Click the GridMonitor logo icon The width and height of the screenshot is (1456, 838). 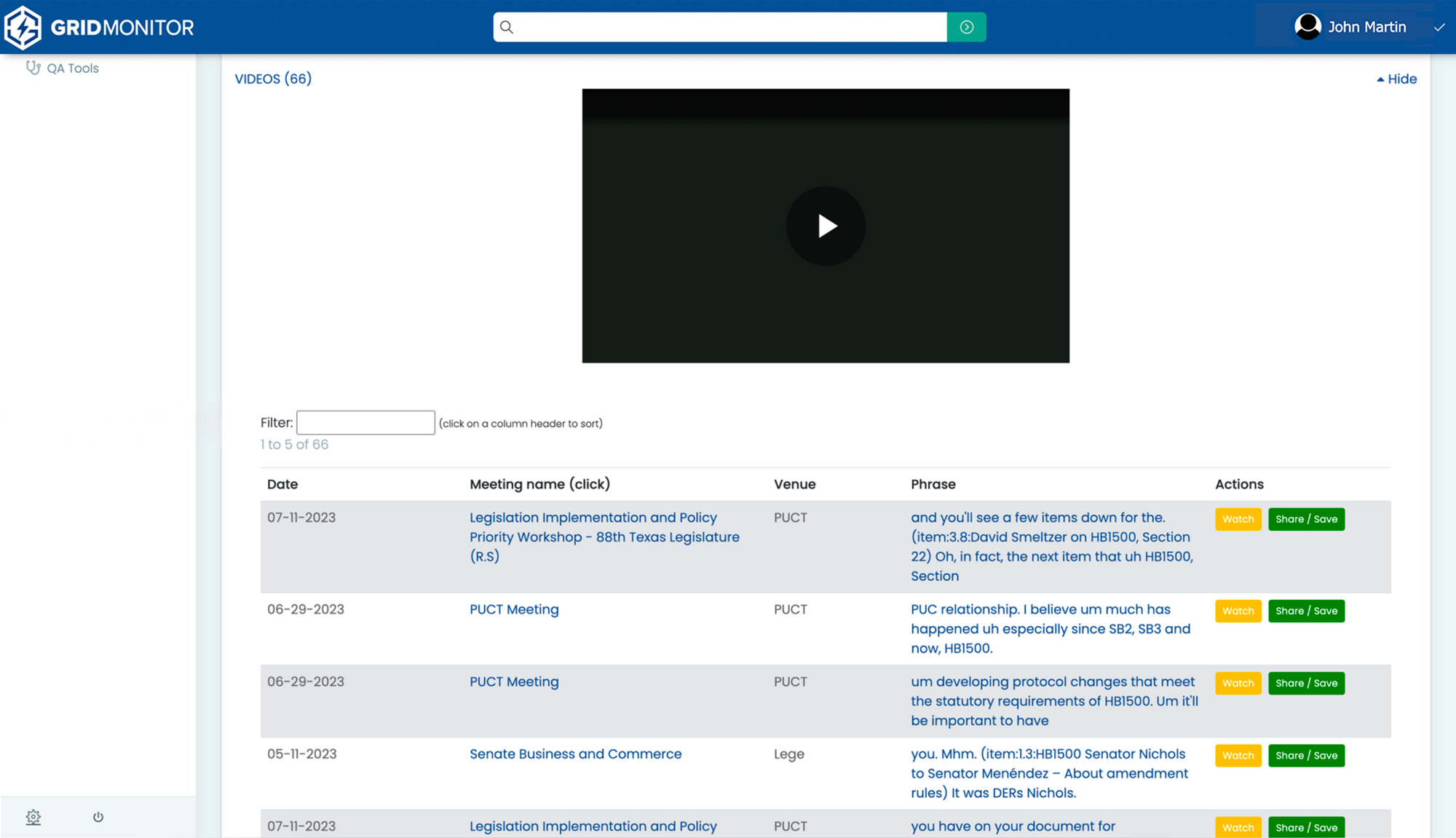(23, 27)
